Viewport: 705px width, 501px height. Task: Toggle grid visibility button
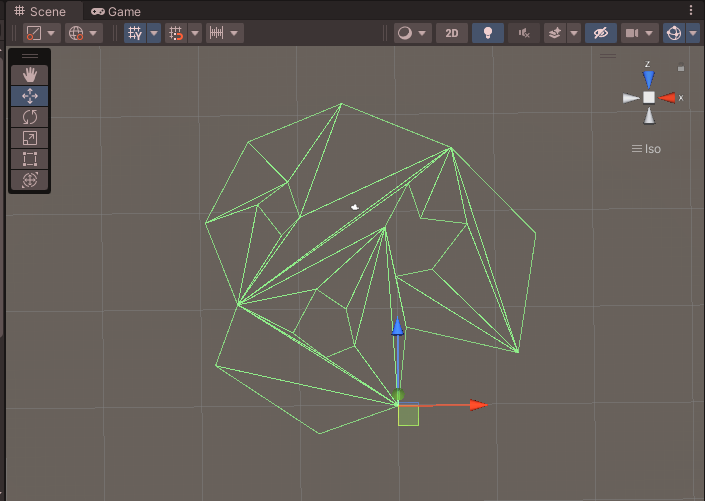point(135,33)
